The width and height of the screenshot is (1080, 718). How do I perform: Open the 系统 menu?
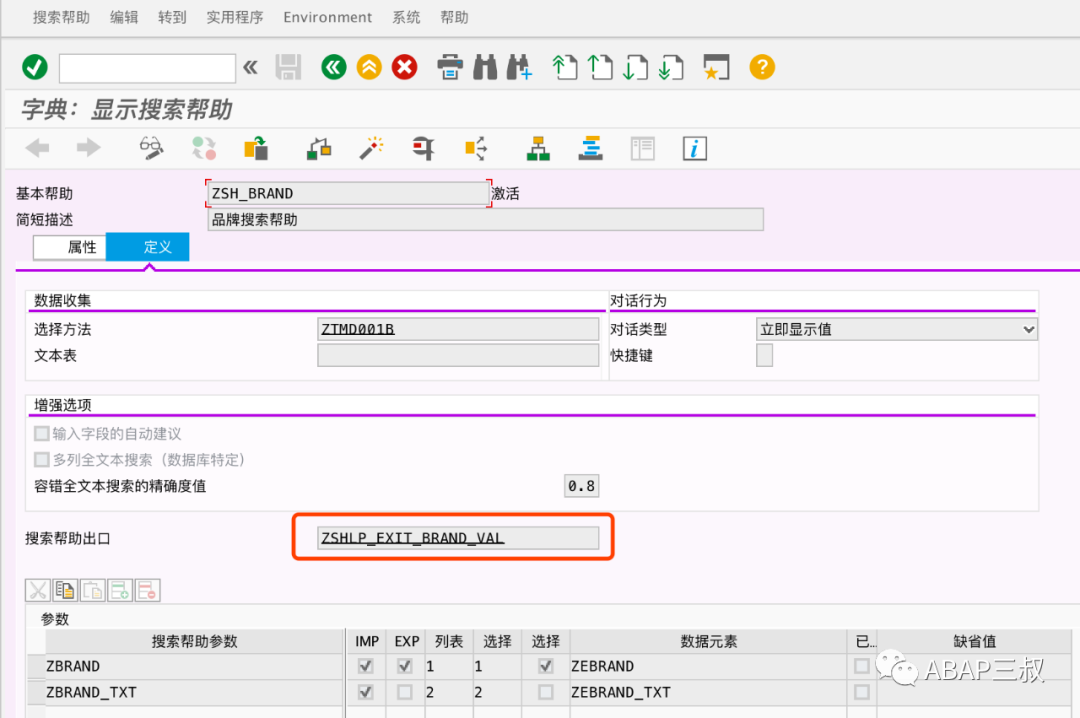coord(406,17)
